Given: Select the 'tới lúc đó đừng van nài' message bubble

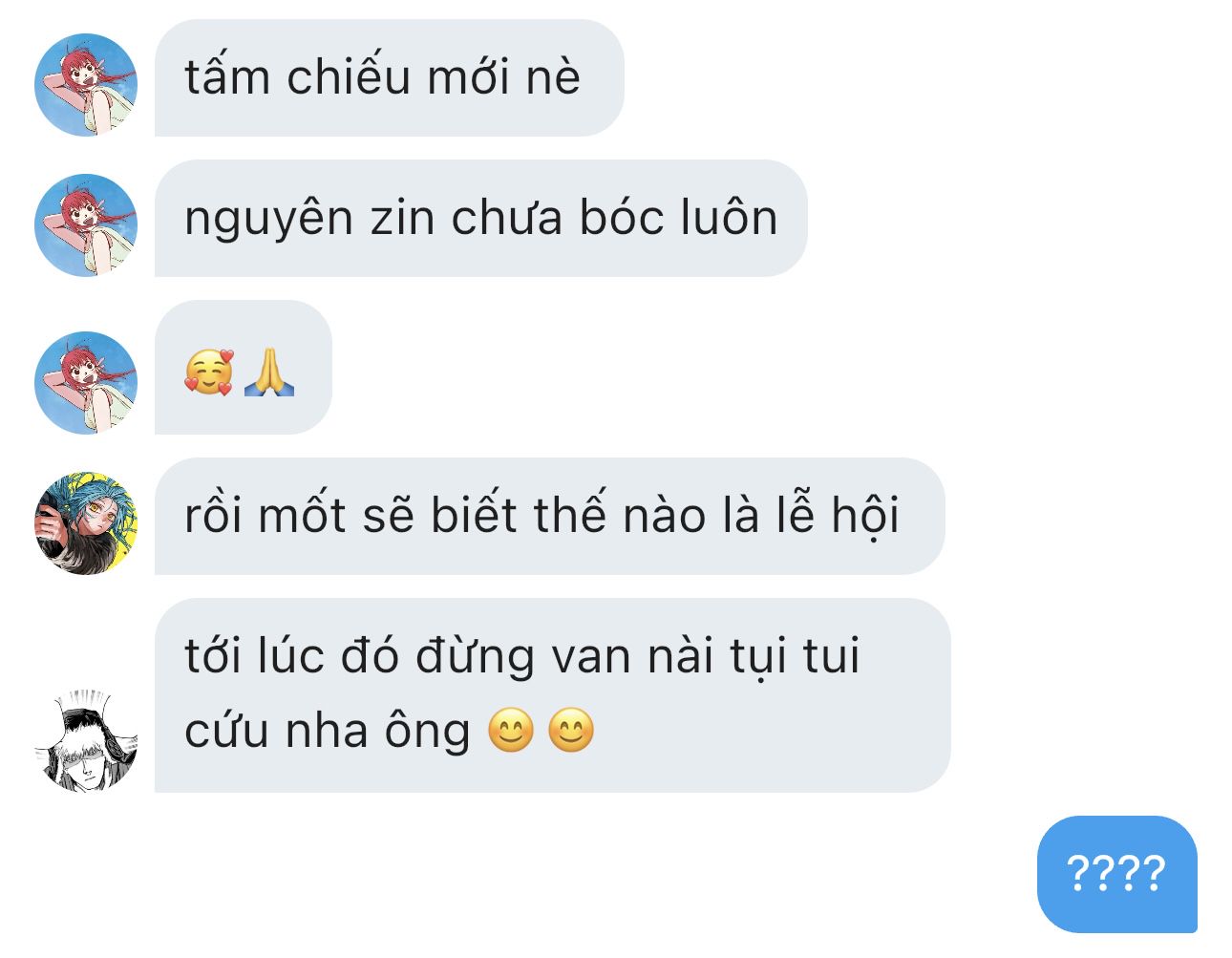Looking at the screenshot, I should [552, 695].
